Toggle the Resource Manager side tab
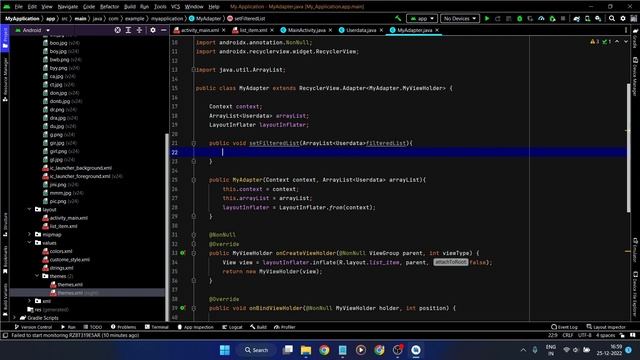The image size is (640, 360). pyautogui.click(x=5, y=80)
